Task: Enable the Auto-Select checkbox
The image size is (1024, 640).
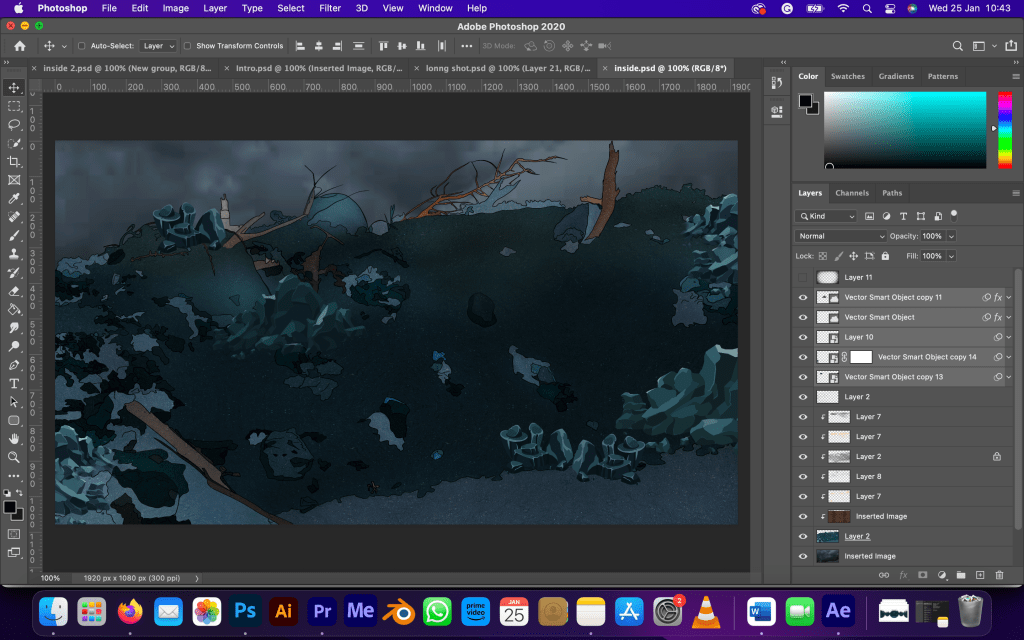Action: point(82,46)
